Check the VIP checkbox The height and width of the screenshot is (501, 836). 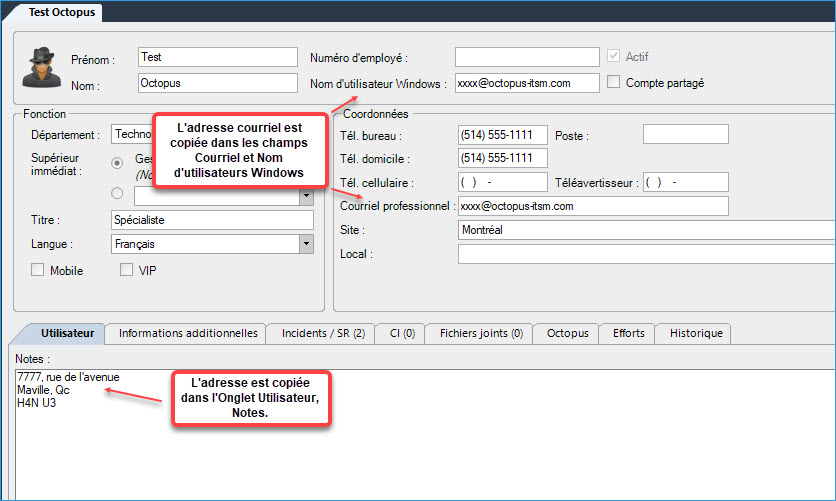click(x=127, y=270)
